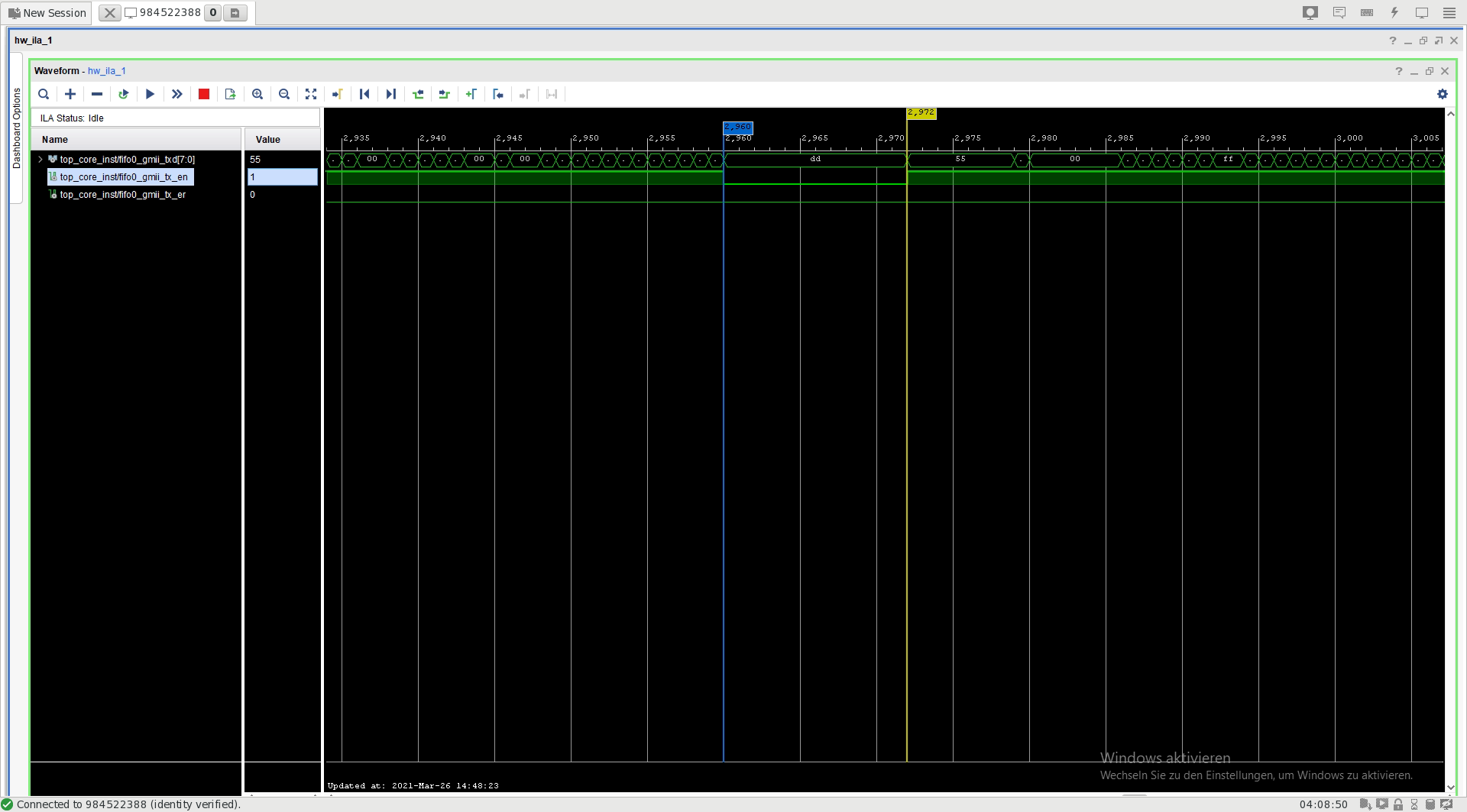Maximize the hw_ila_1 dashboard with the arrow icon
This screenshot has height=812, width=1467.
(x=1439, y=40)
